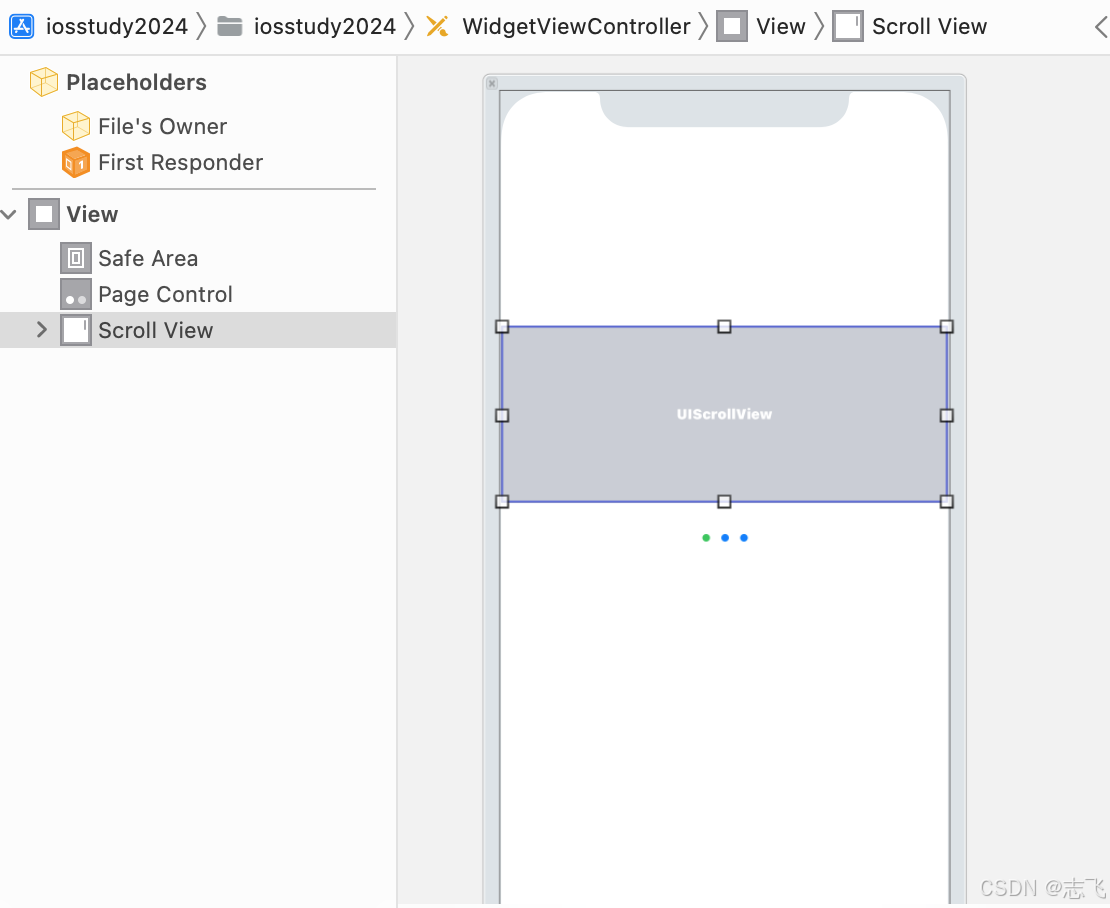This screenshot has height=908, width=1110.
Task: Select the First Responder orange cube icon
Action: coord(76,162)
